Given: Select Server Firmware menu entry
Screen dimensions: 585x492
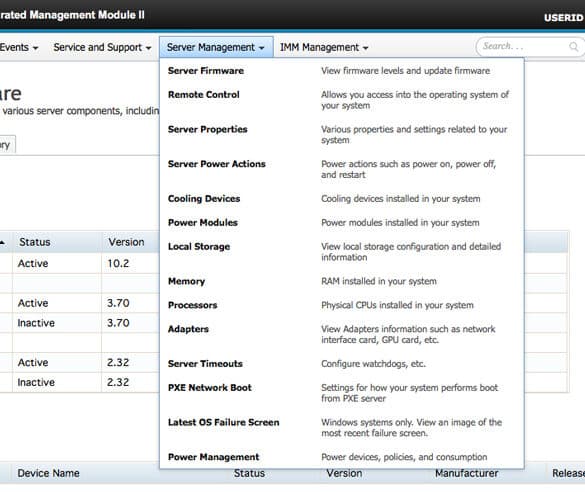Looking at the screenshot, I should (206, 70).
